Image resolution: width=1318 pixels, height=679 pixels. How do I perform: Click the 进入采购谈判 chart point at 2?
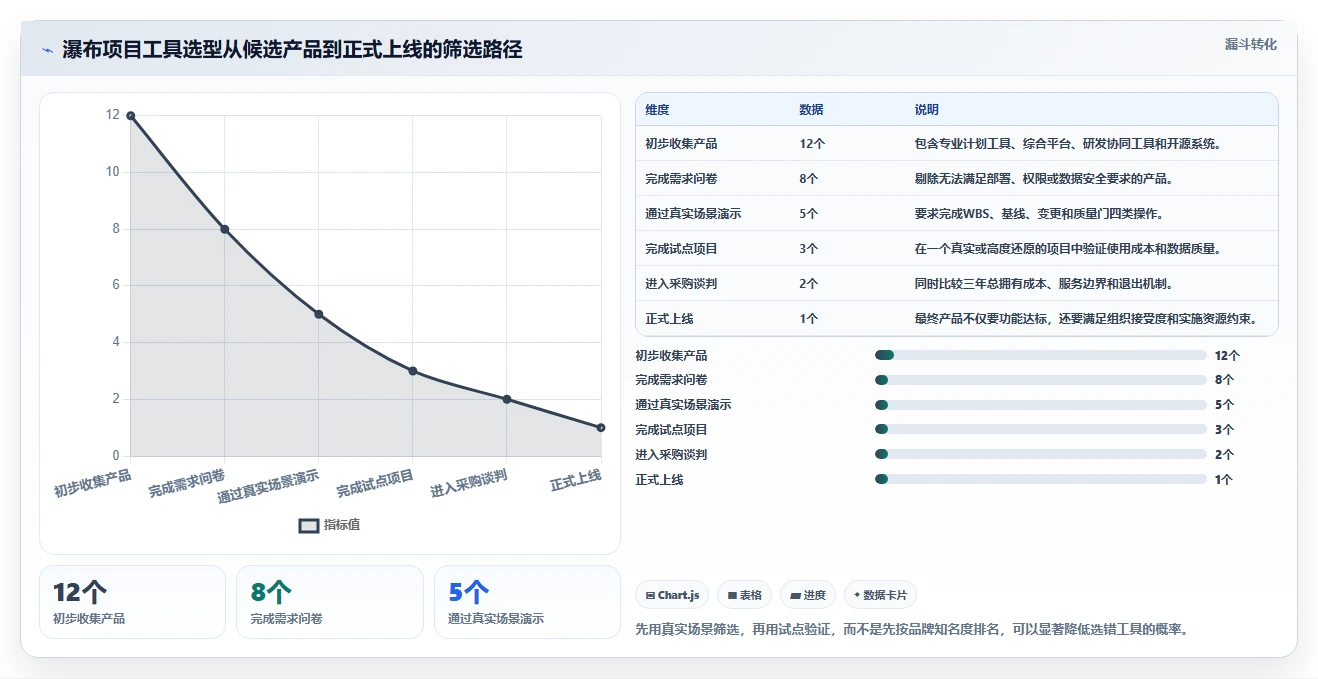click(x=507, y=399)
